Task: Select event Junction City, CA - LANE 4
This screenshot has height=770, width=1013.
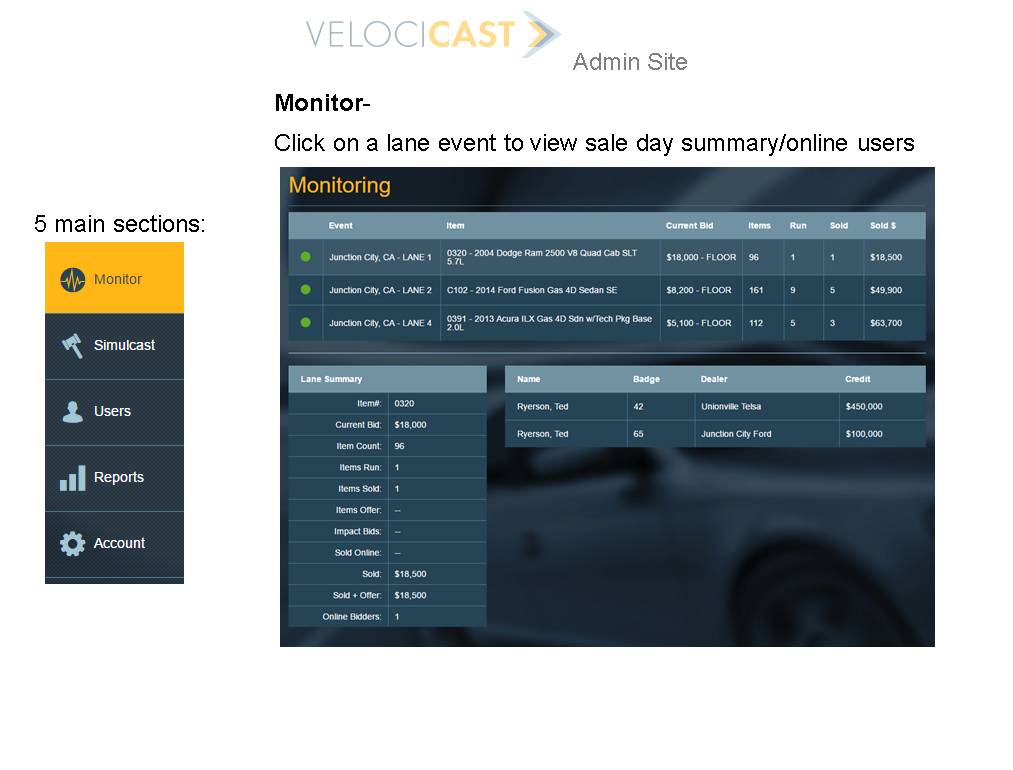Action: (x=380, y=323)
